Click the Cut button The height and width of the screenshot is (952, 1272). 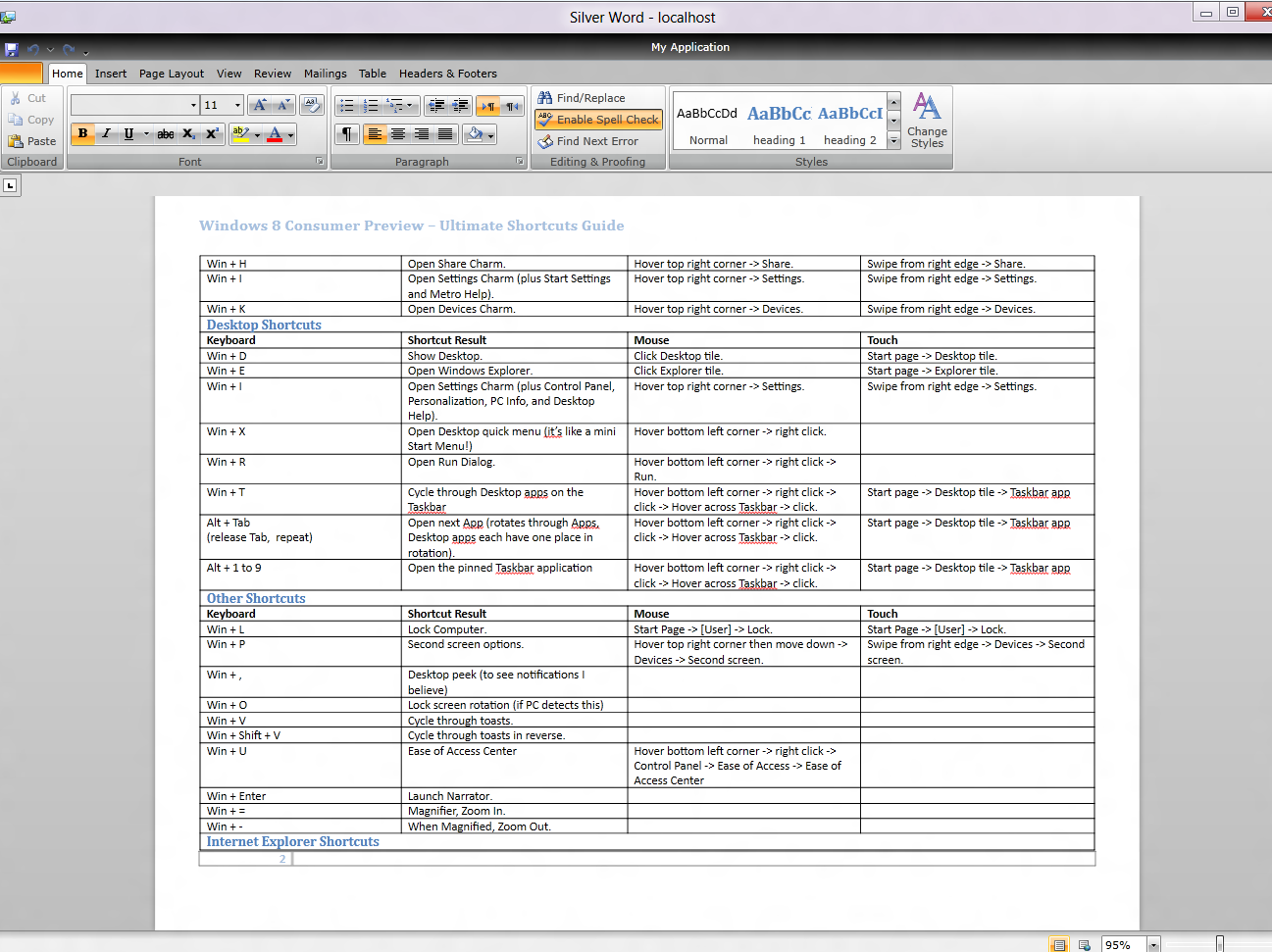pos(27,98)
